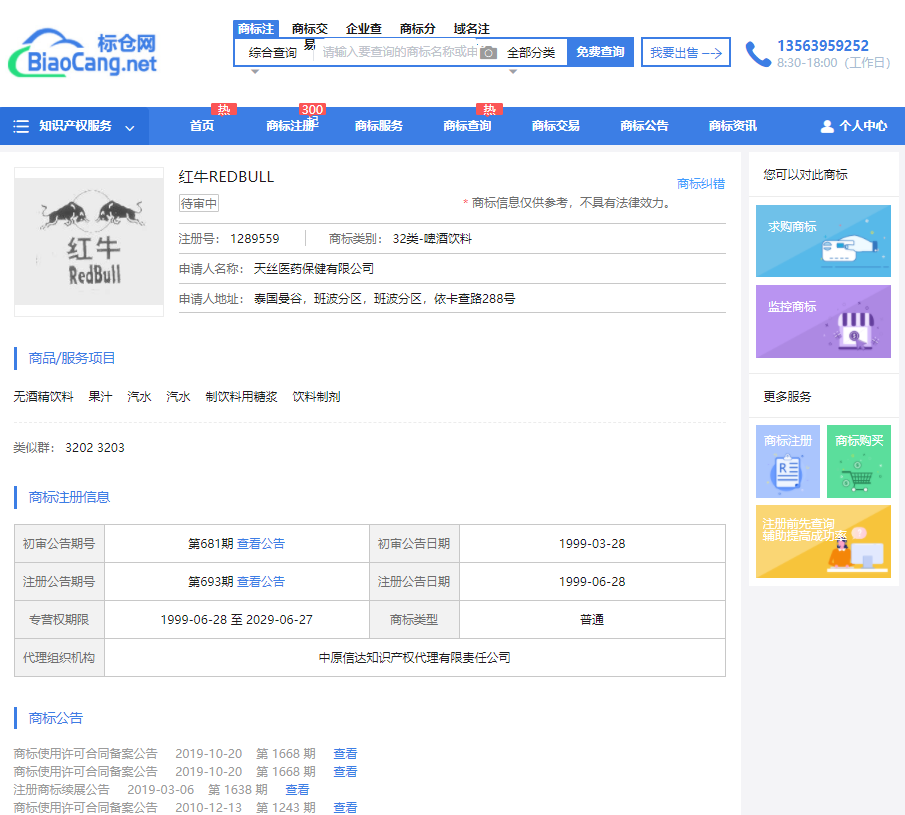Open the 注册前先查询 yellow banner
Viewport: 905px width, 815px height.
pyautogui.click(x=823, y=541)
